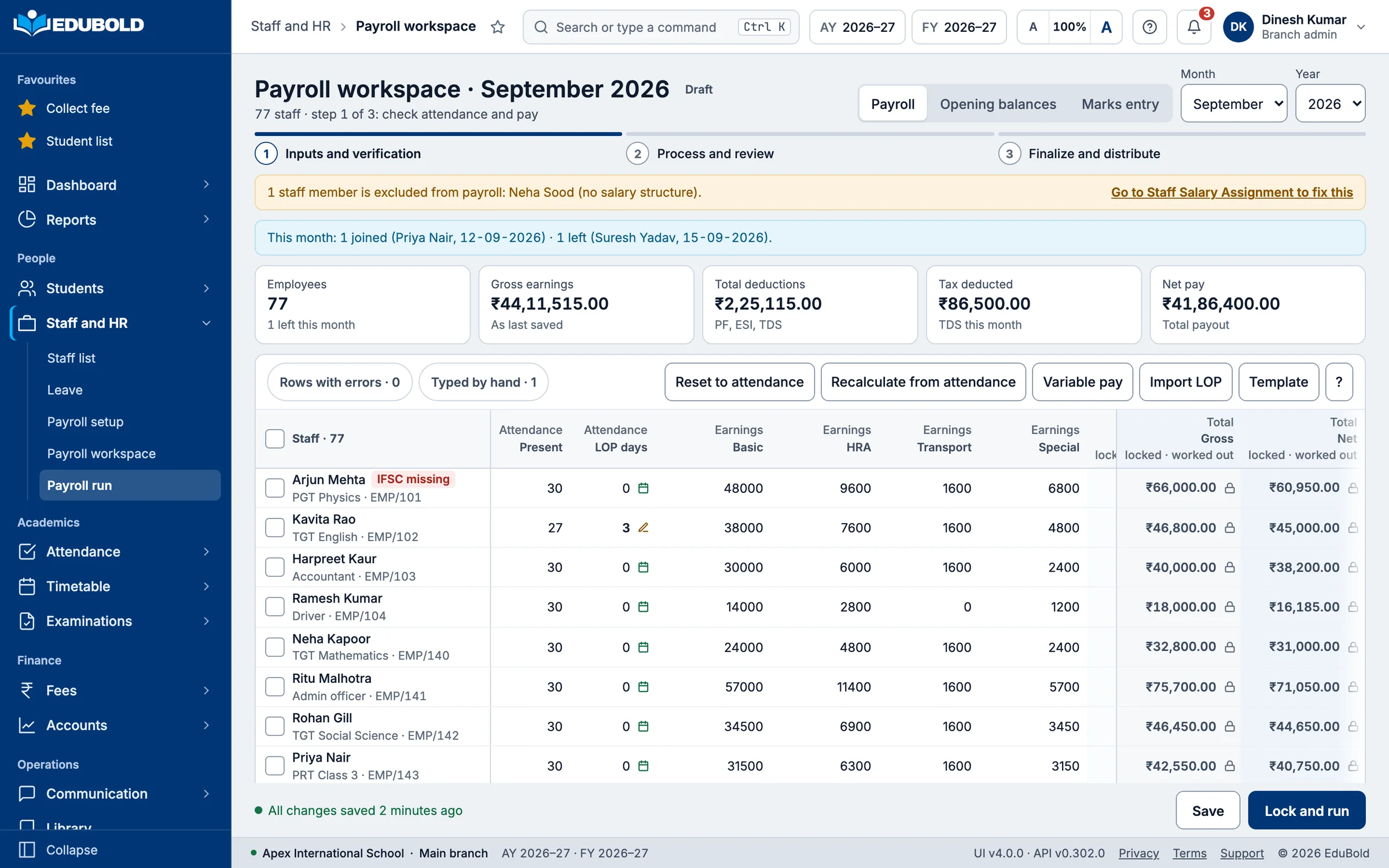Click the EduBold logo
This screenshot has width=1389, height=868.
pos(79,24)
